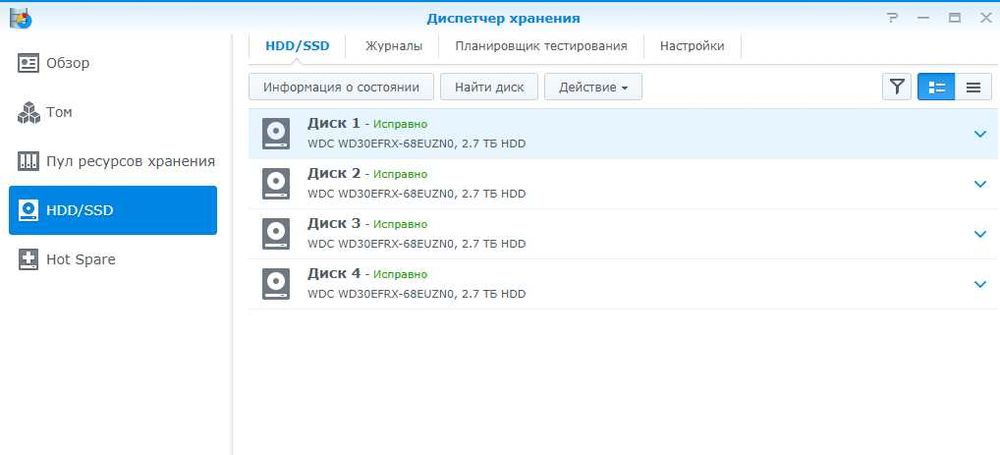Screen dimensions: 1000x455
Task: Open the Планировщик тестирования tab
Action: pyautogui.click(x=541, y=46)
